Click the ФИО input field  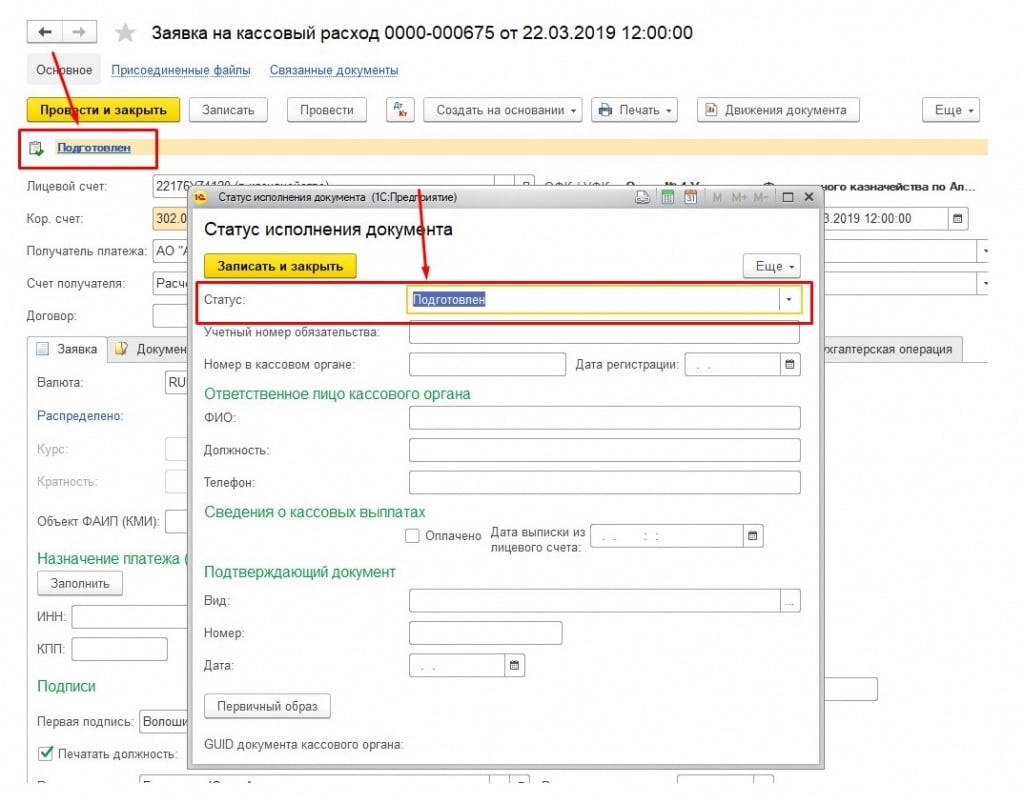click(x=604, y=418)
